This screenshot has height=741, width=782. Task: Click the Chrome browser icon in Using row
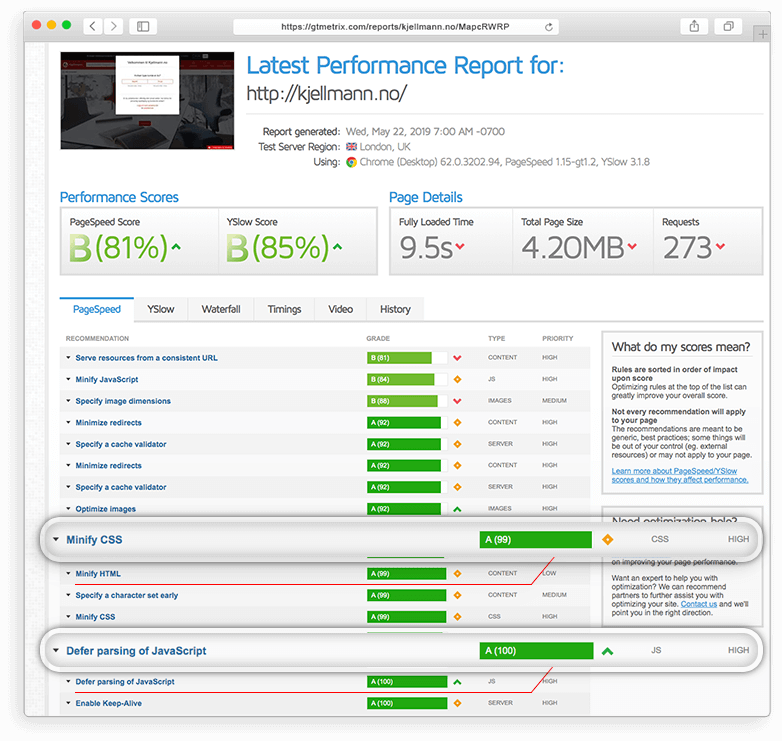tap(352, 162)
